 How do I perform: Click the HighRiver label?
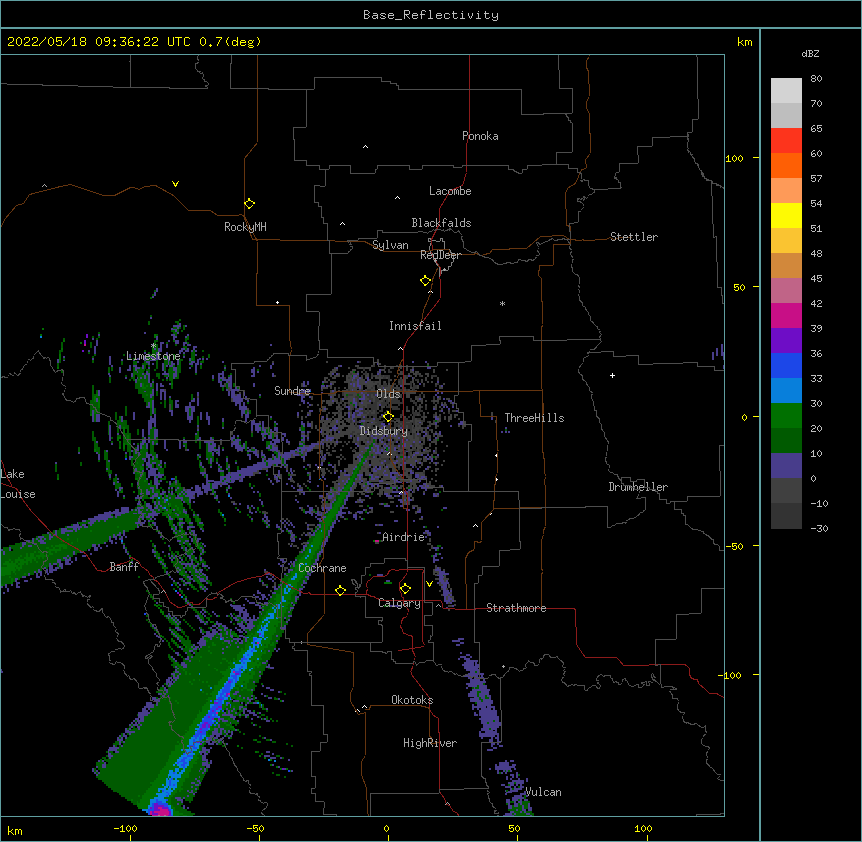tap(430, 743)
